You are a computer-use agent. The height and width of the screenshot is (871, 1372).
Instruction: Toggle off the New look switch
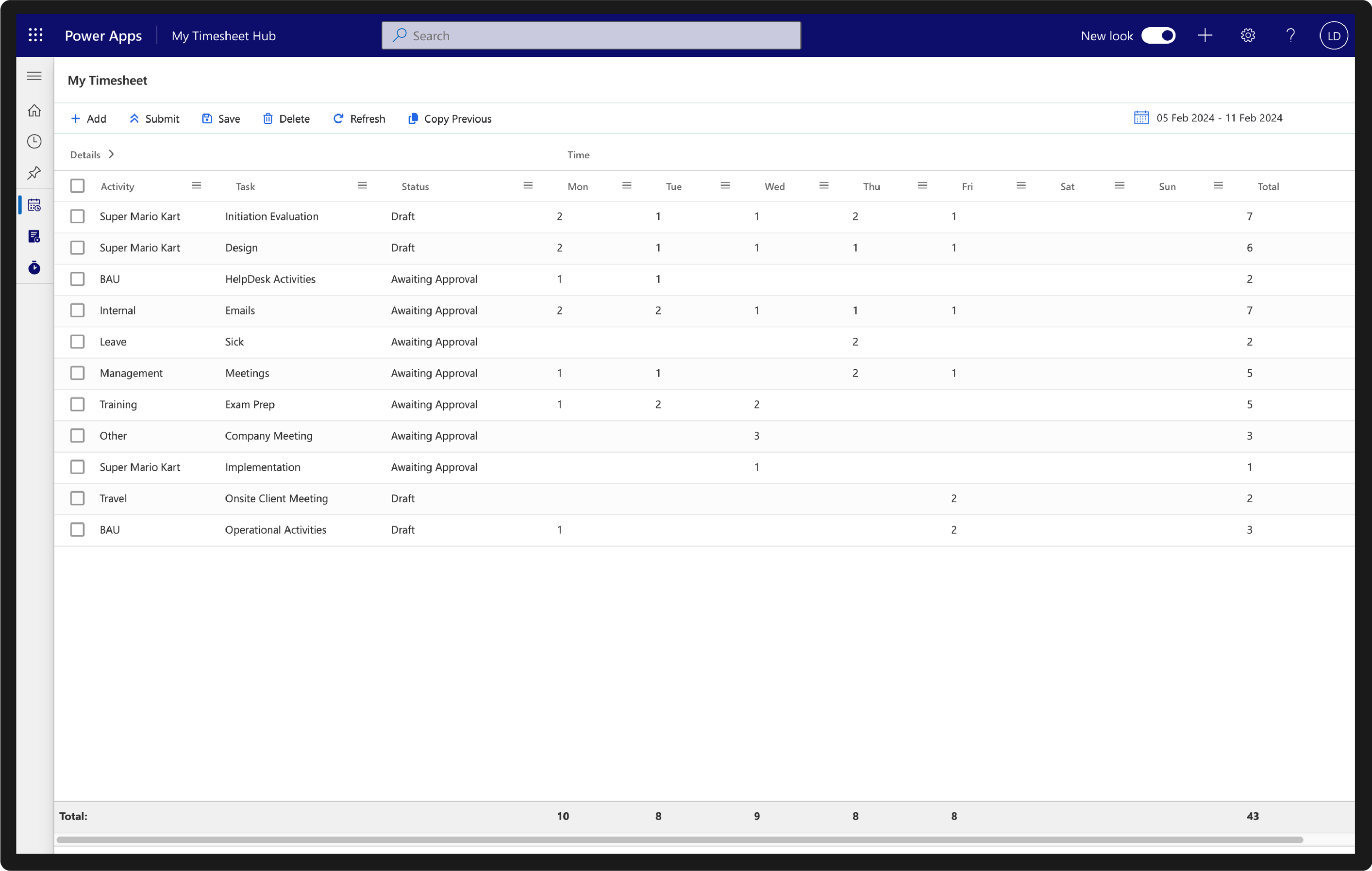pos(1159,35)
